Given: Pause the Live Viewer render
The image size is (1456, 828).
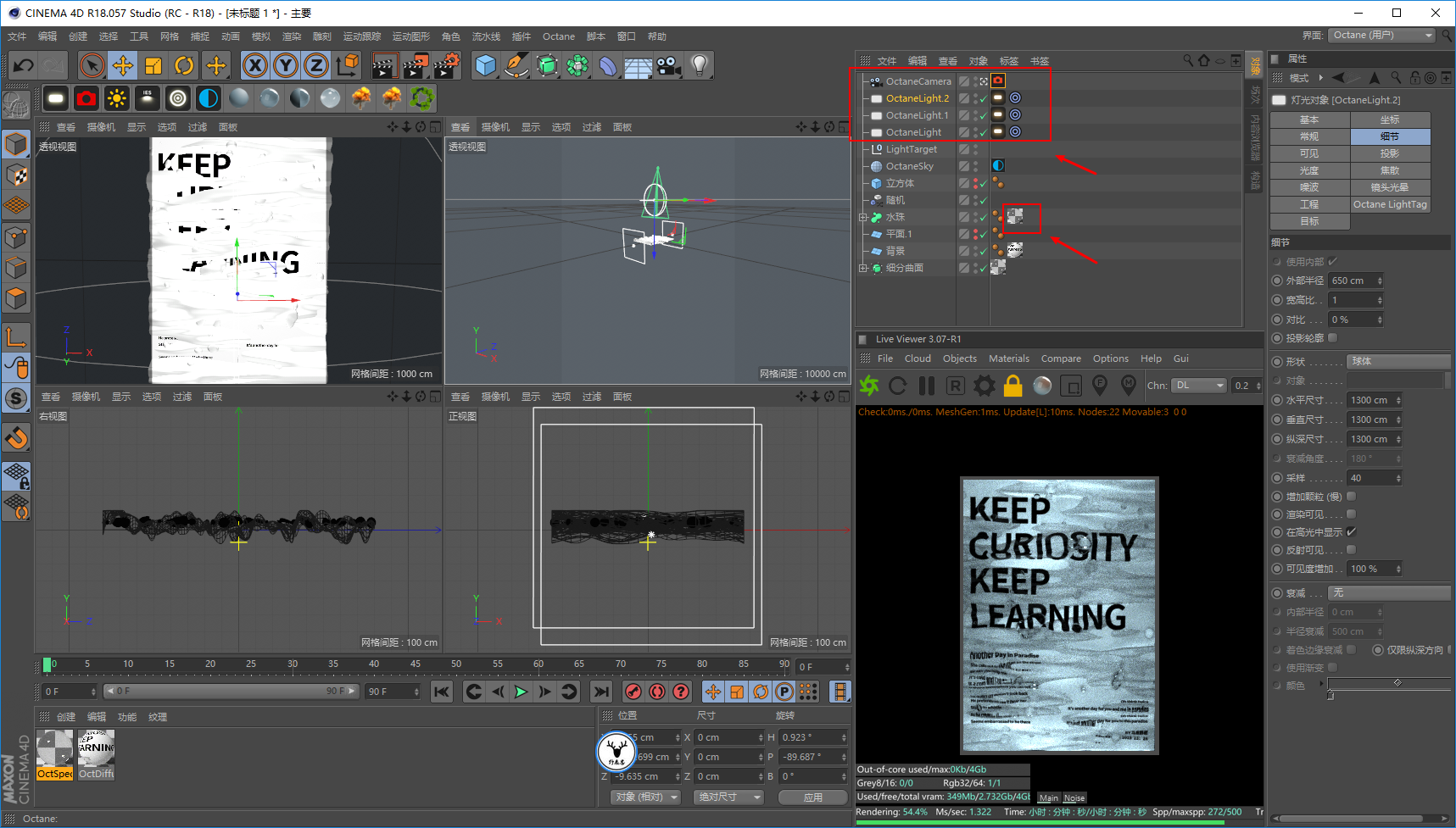Looking at the screenshot, I should coord(927,386).
